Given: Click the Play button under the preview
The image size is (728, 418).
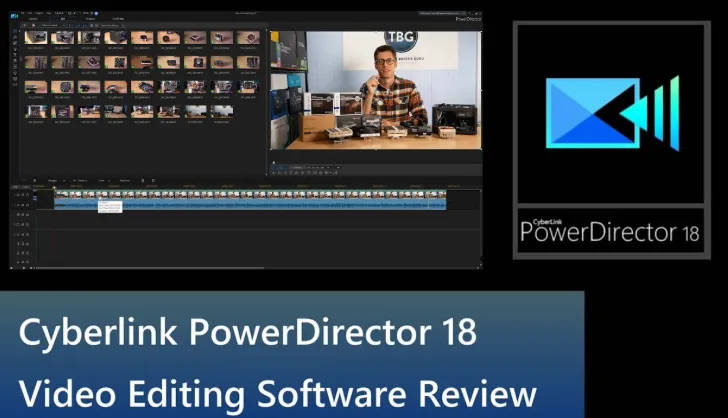Looking at the screenshot, I should [273, 172].
